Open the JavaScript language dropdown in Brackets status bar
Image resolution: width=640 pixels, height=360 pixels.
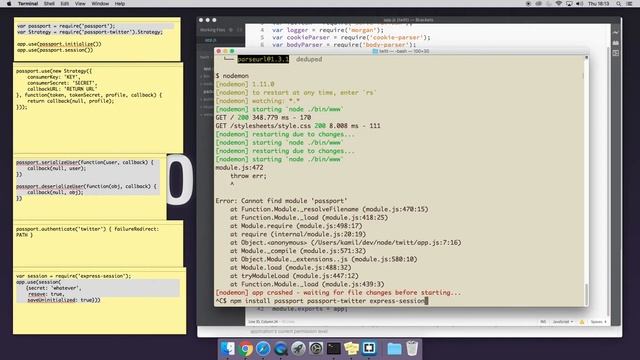[562, 322]
